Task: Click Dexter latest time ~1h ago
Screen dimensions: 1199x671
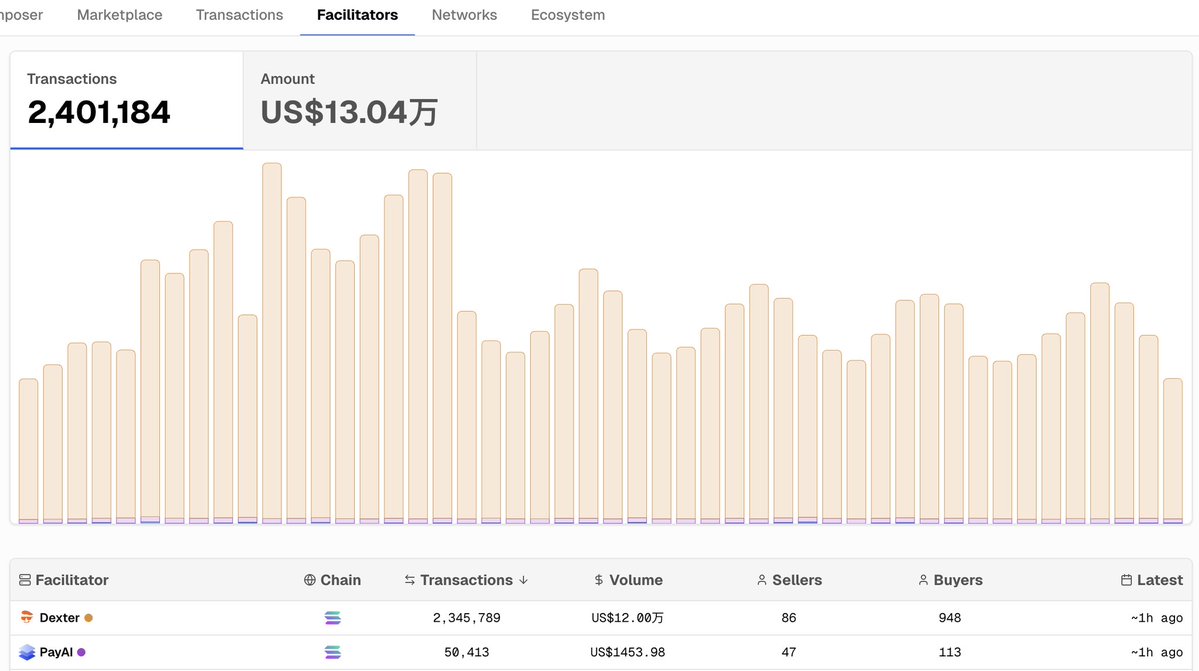Action: (x=1156, y=618)
